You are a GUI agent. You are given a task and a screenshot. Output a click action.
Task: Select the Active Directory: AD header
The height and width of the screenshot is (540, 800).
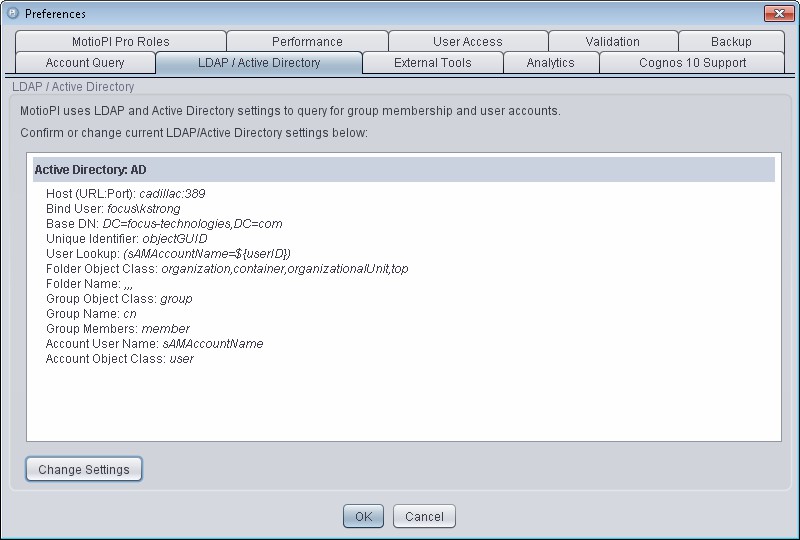(x=404, y=169)
